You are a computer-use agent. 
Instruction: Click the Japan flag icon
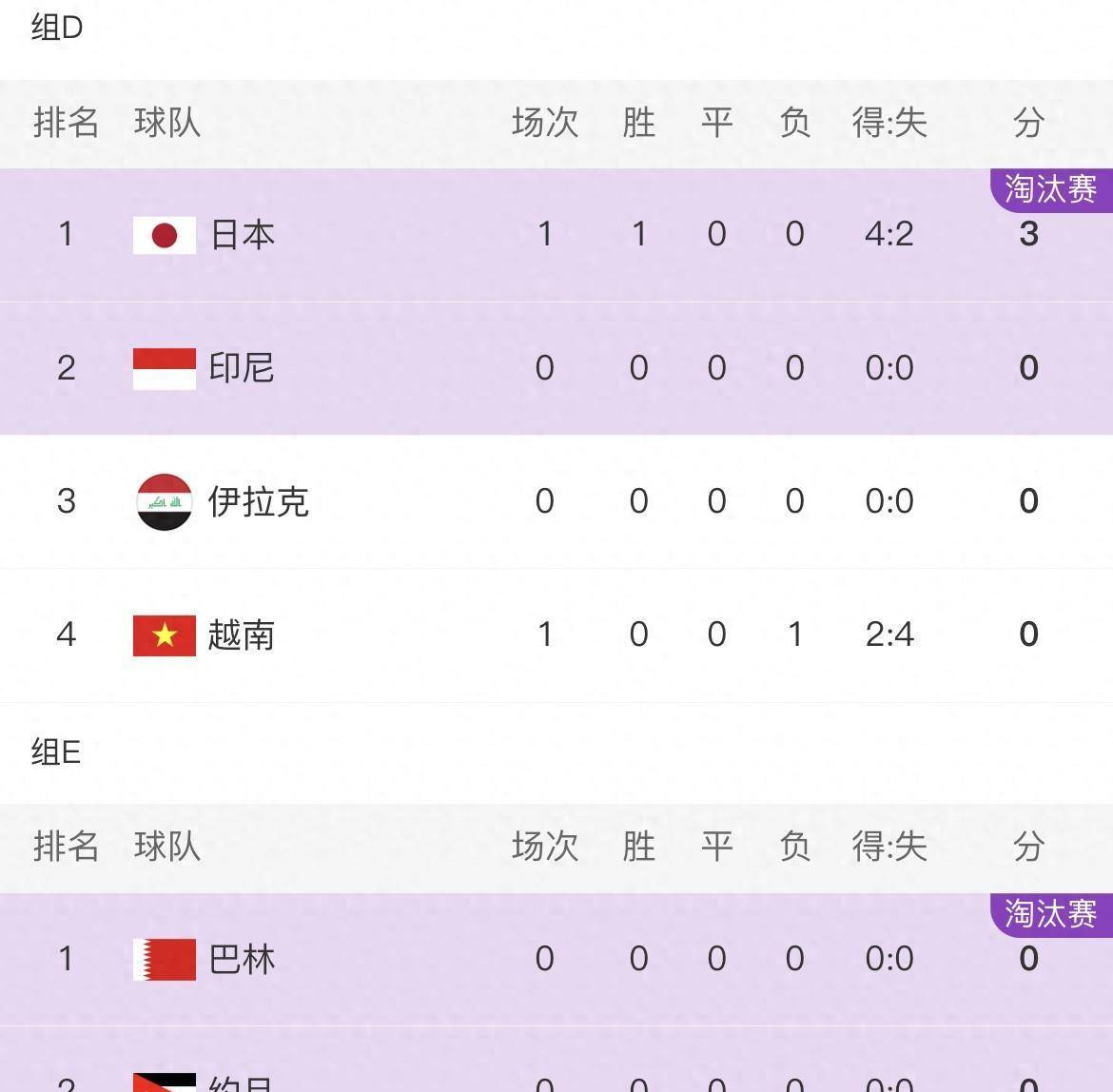pyautogui.click(x=164, y=233)
